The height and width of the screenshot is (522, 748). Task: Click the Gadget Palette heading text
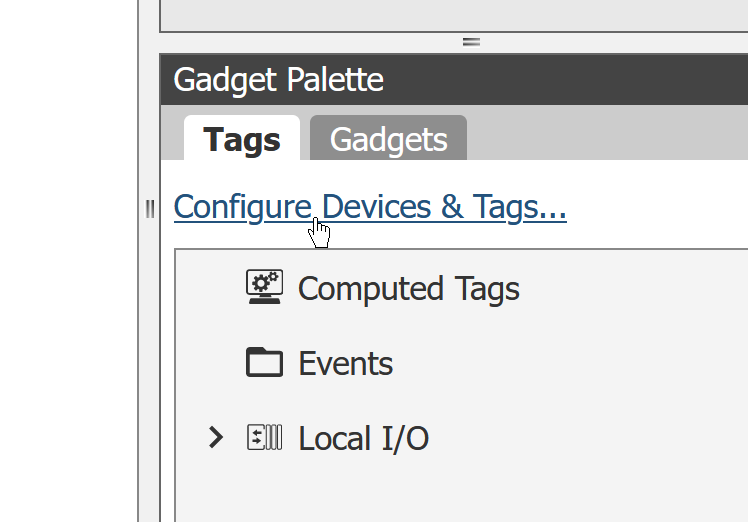[x=279, y=80]
